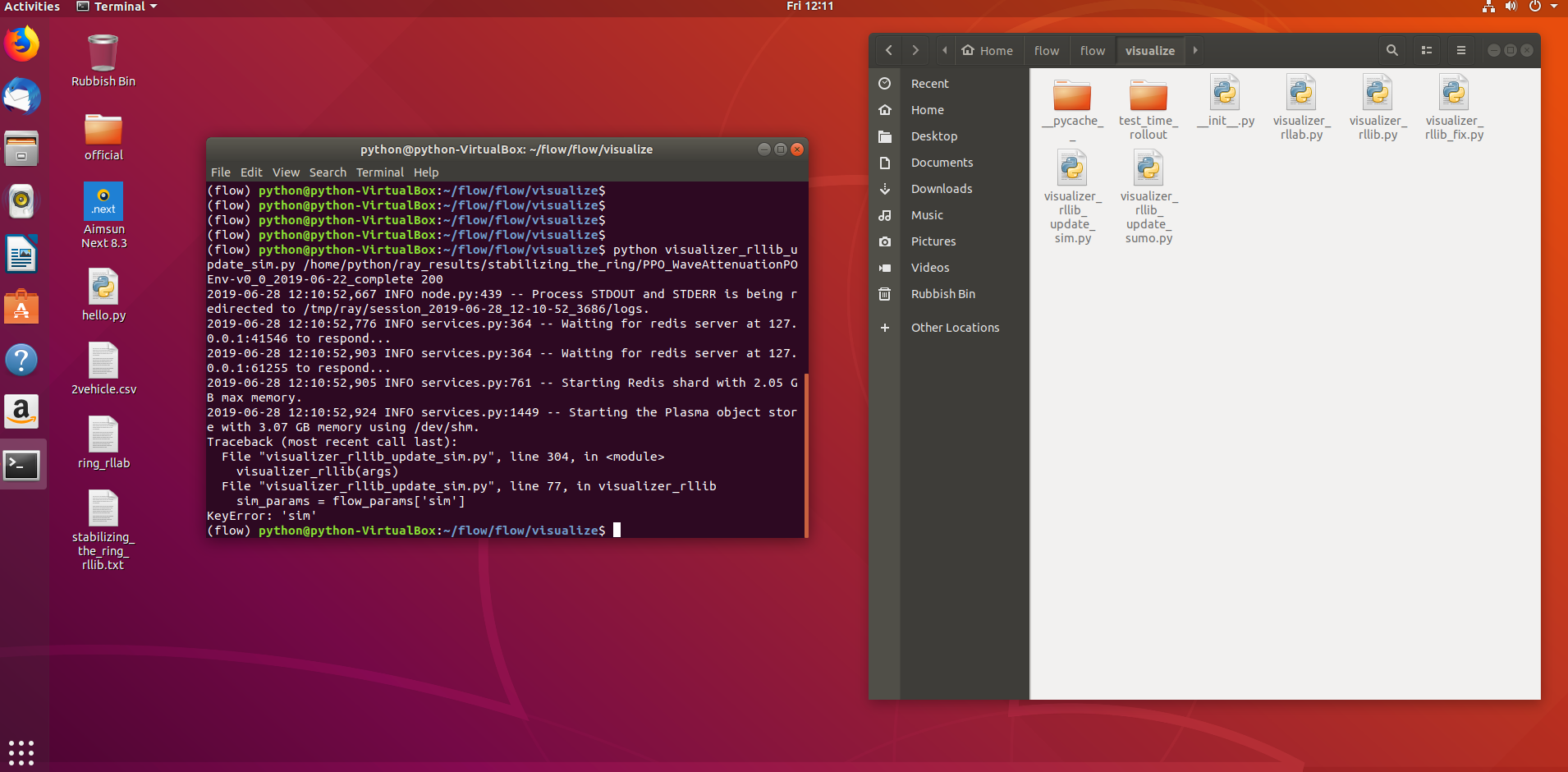Open Firefox from the dock
The width and height of the screenshot is (1568, 772).
point(22,44)
